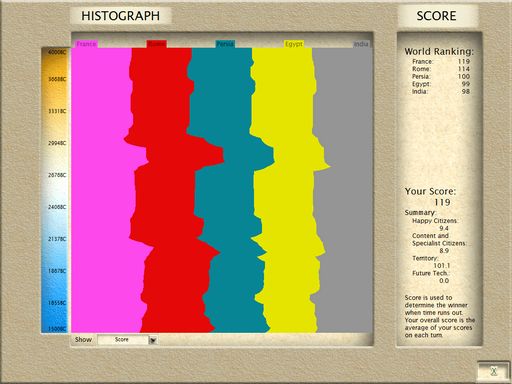Select the Persia legend label
Screen dimensions: 512x384
click(225, 44)
